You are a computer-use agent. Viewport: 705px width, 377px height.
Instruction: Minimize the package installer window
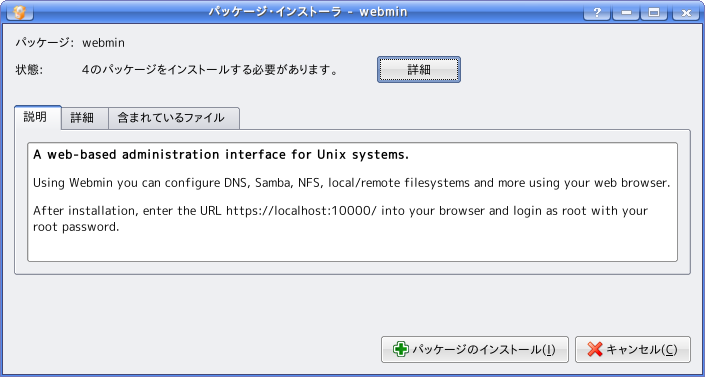[x=625, y=13]
